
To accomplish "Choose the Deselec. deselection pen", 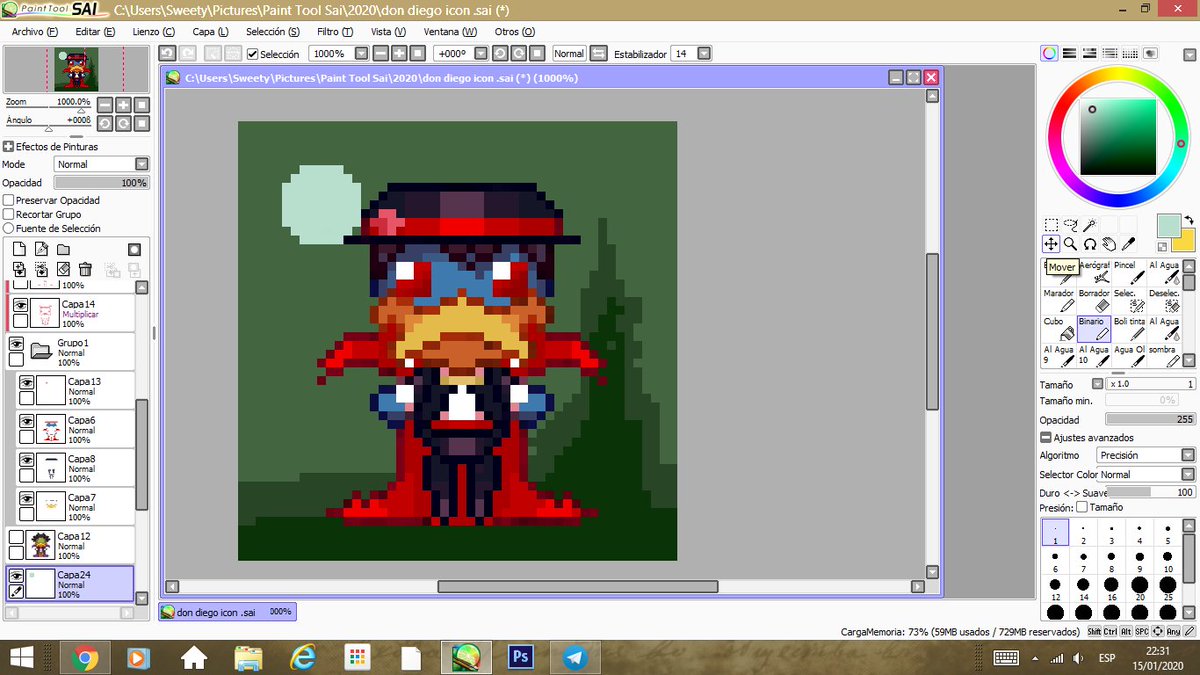I will [x=1164, y=299].
